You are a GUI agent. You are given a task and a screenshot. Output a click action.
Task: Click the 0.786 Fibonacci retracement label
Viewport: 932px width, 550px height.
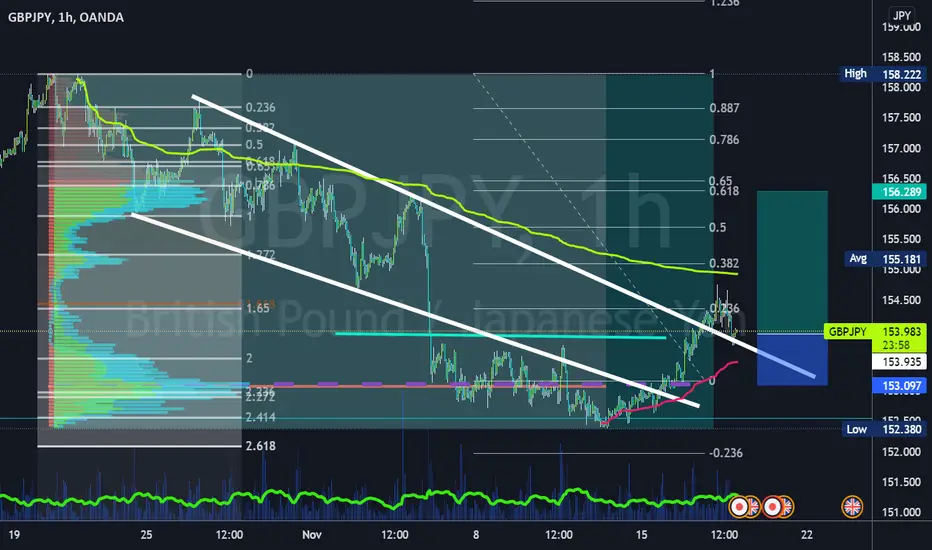[x=724, y=140]
